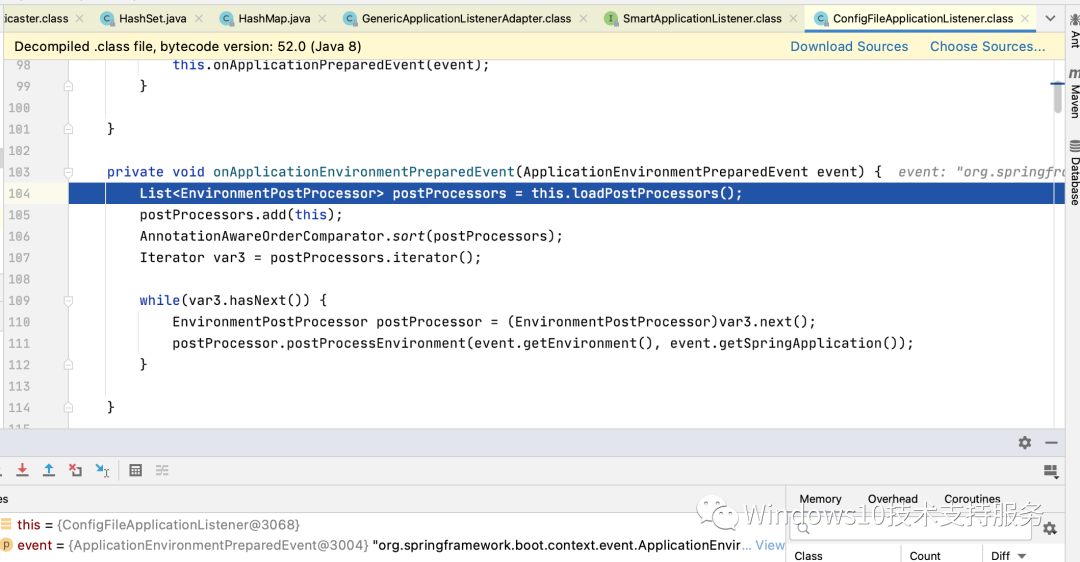Click the Drop Frame icon in debugger toolbar
Screen dimensions: 1080x562
75,470
